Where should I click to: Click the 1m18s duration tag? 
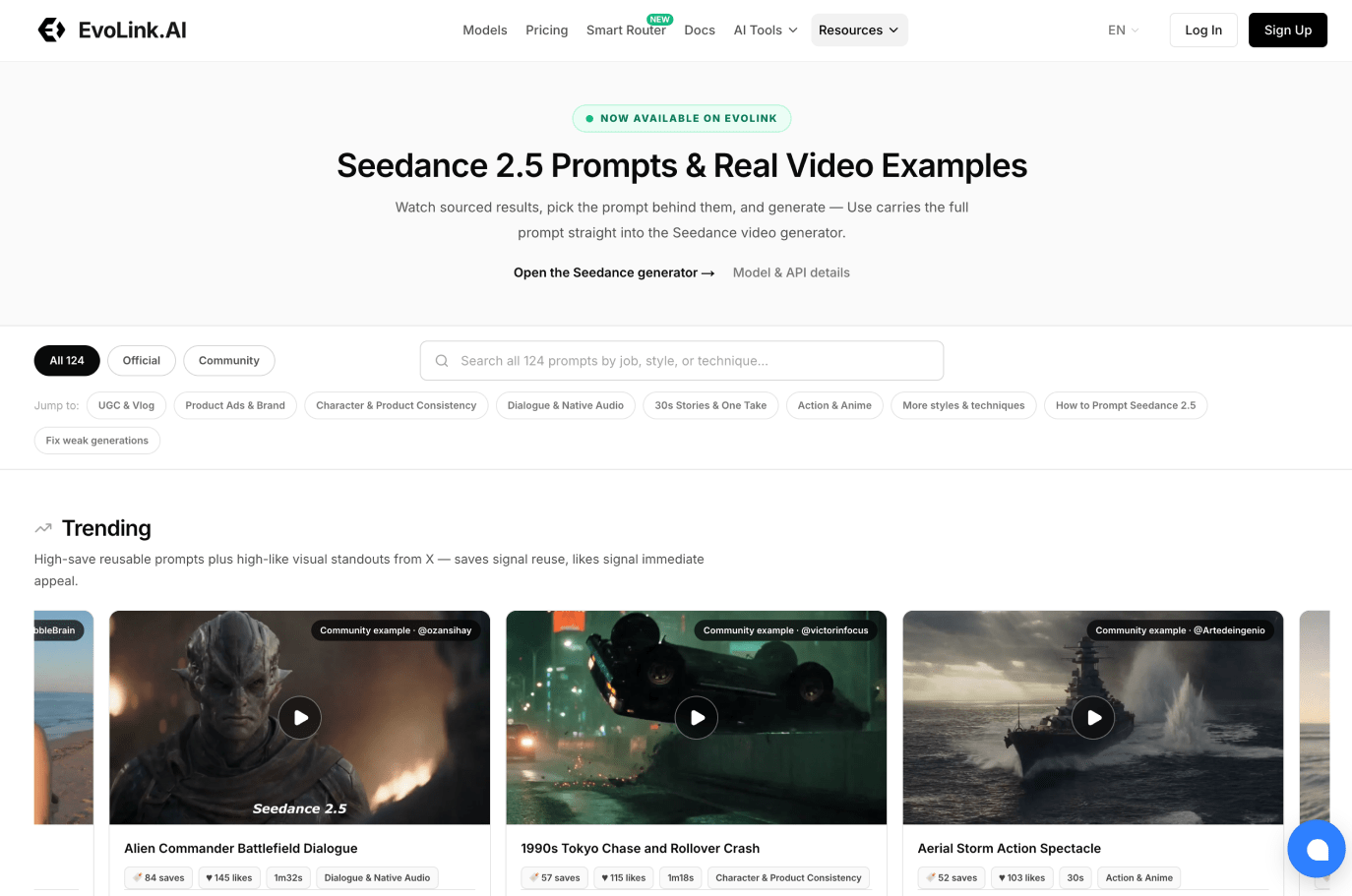point(681,878)
